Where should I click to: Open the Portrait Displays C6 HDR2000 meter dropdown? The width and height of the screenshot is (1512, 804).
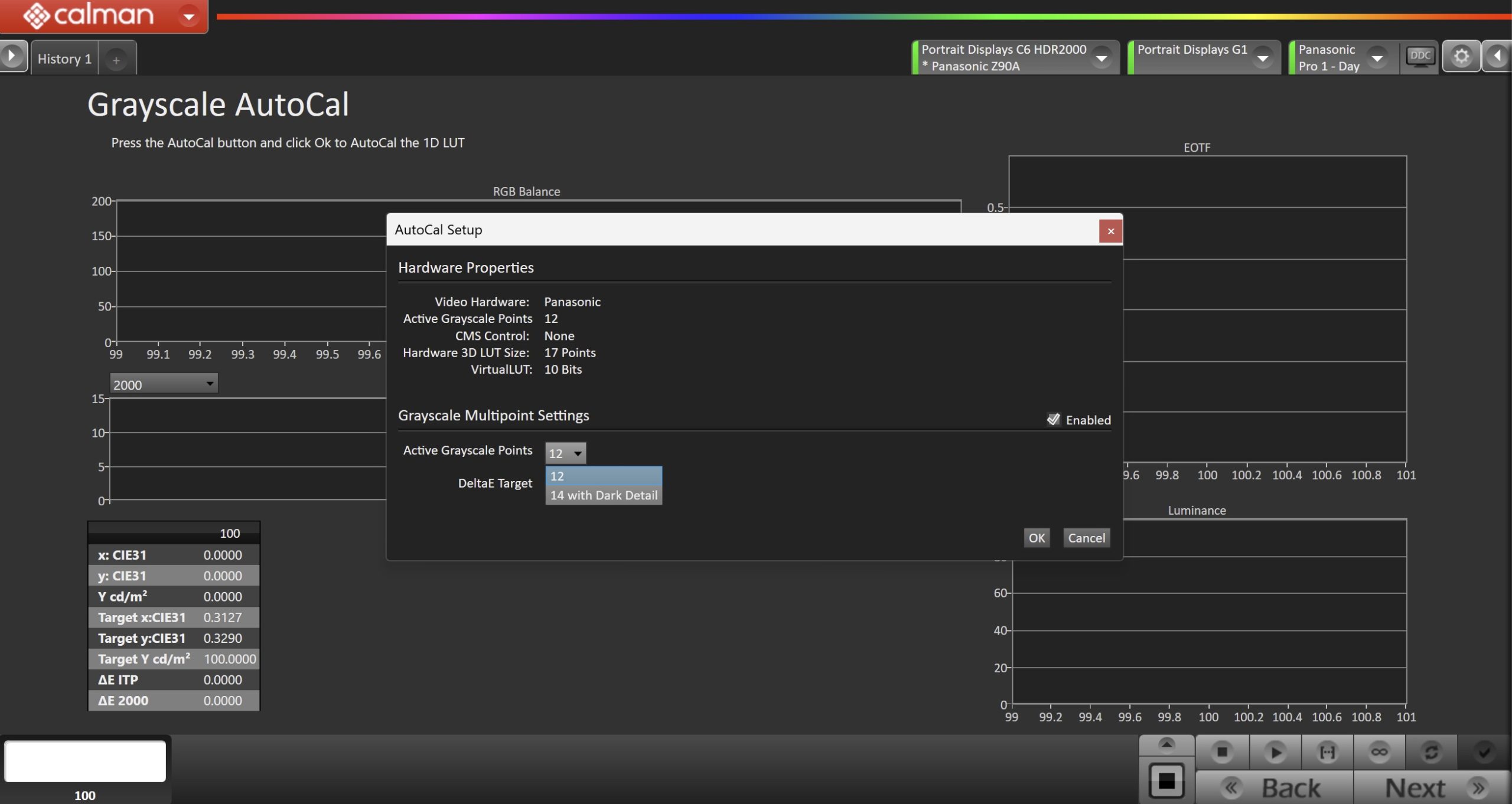coord(1101,58)
